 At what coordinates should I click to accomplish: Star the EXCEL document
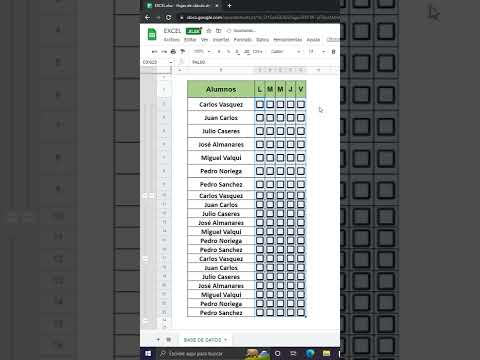click(209, 31)
